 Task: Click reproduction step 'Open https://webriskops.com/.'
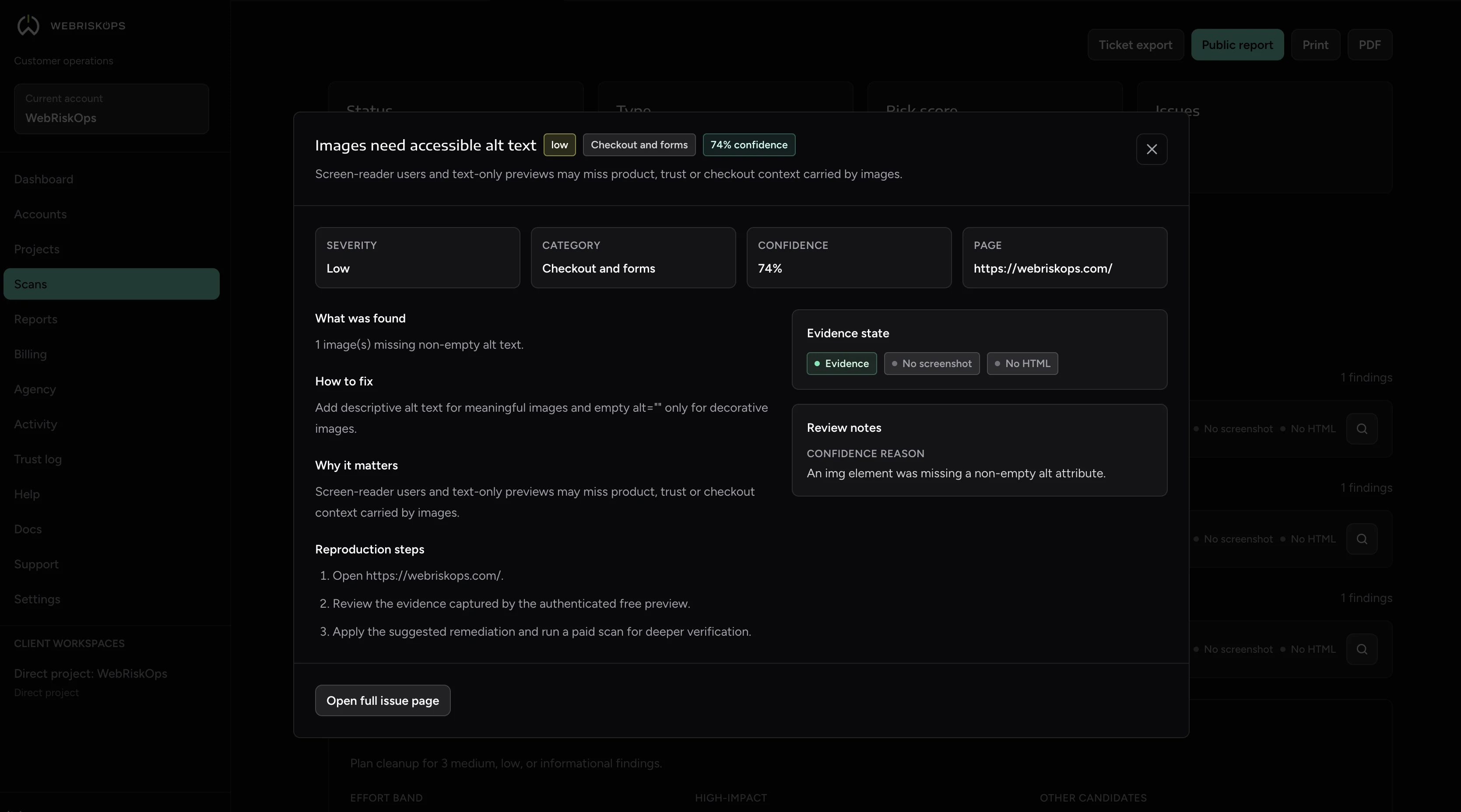(x=418, y=576)
